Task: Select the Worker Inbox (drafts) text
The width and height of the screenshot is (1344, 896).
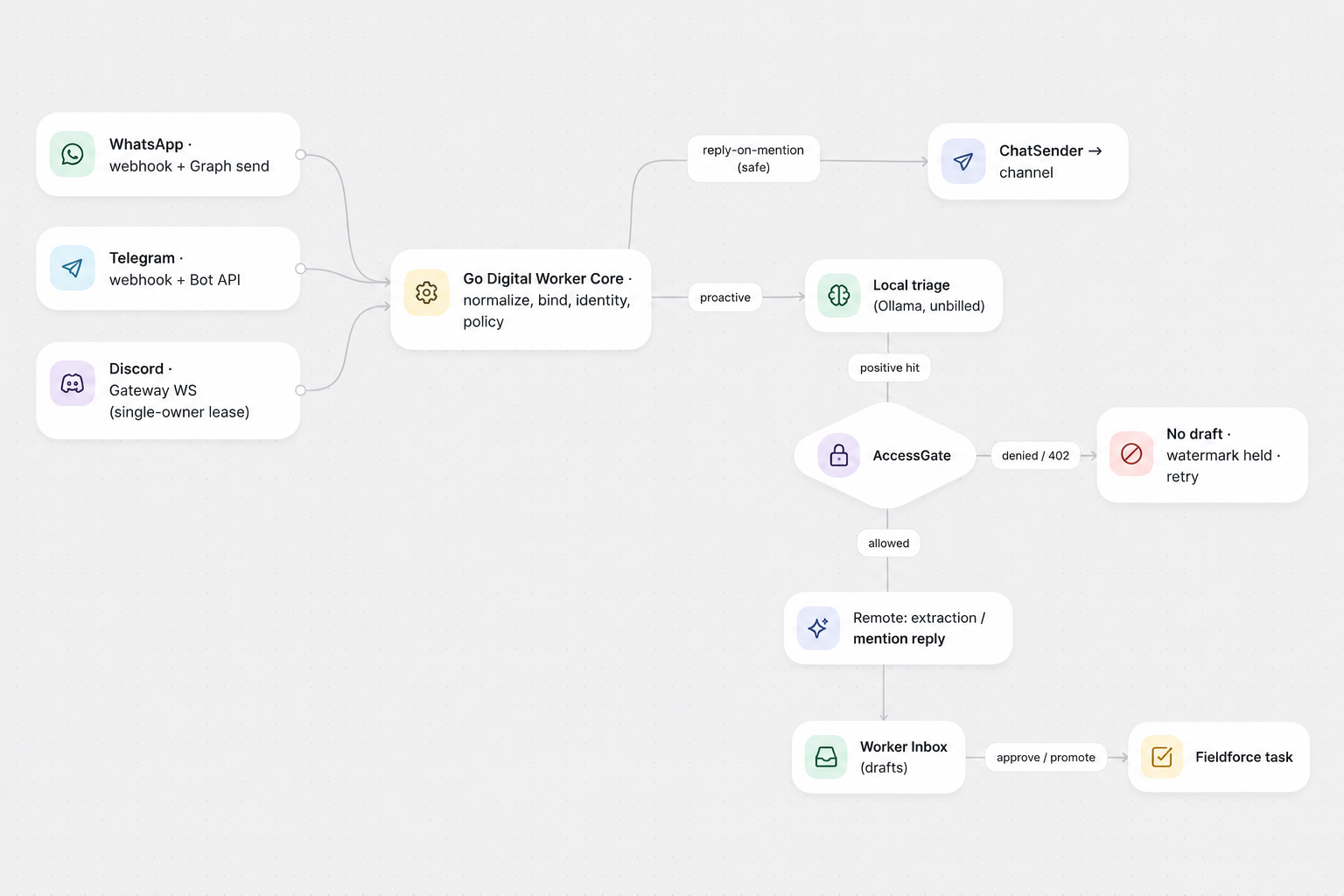Action: (904, 757)
